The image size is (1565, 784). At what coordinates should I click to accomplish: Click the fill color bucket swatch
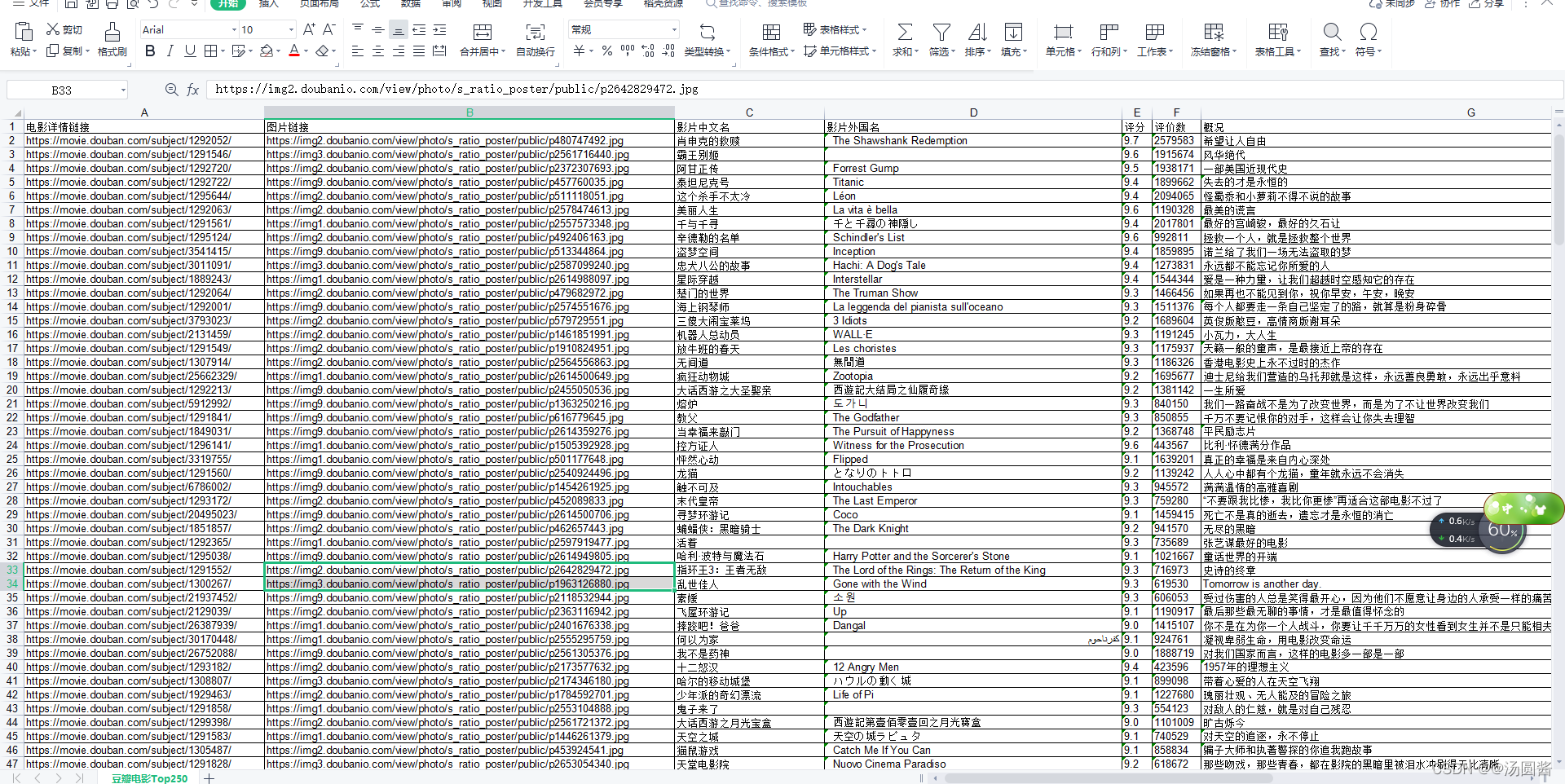266,51
